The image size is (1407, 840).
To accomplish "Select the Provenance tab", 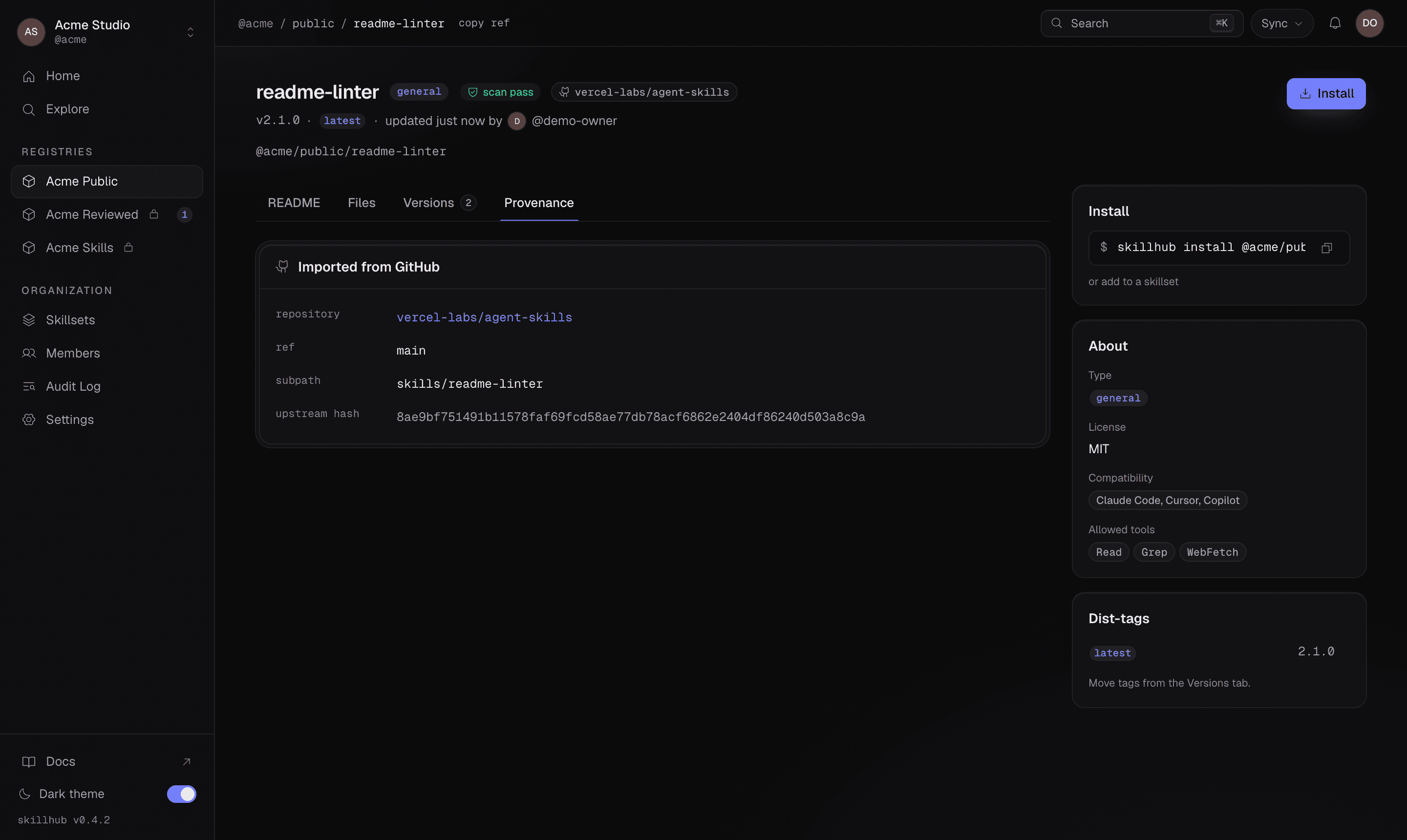I will (538, 203).
